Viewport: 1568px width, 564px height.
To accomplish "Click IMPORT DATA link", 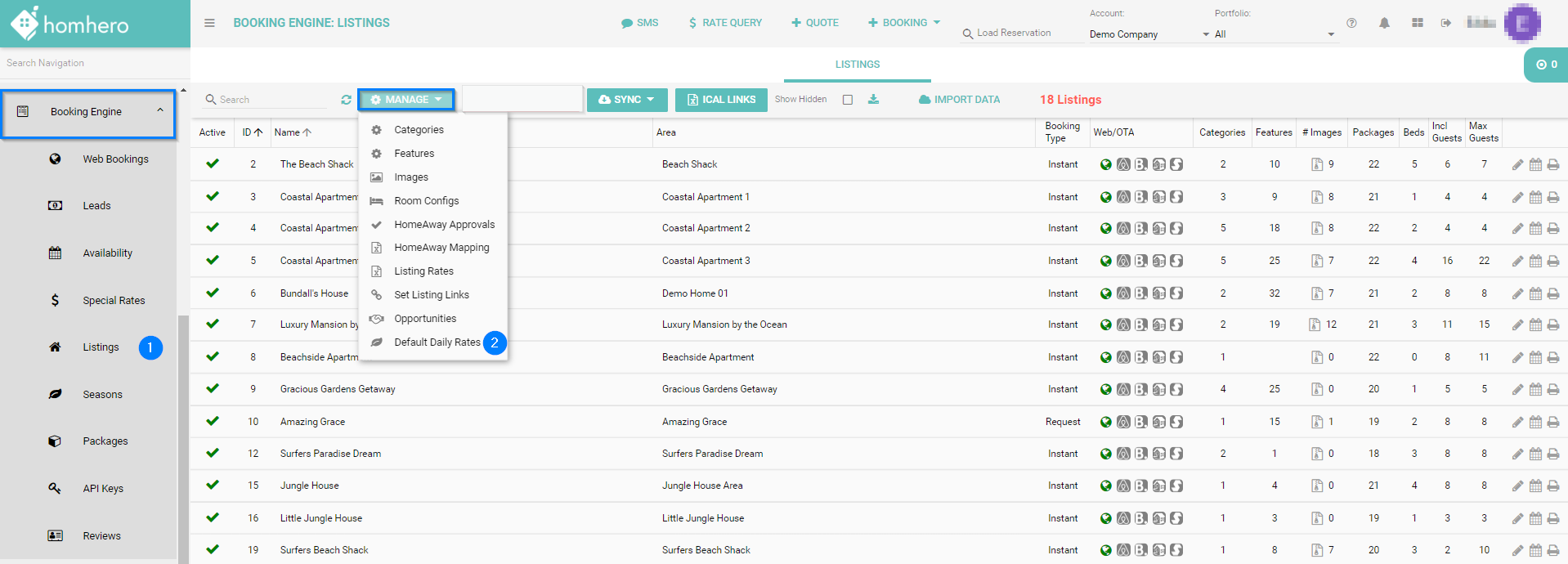I will tap(959, 100).
